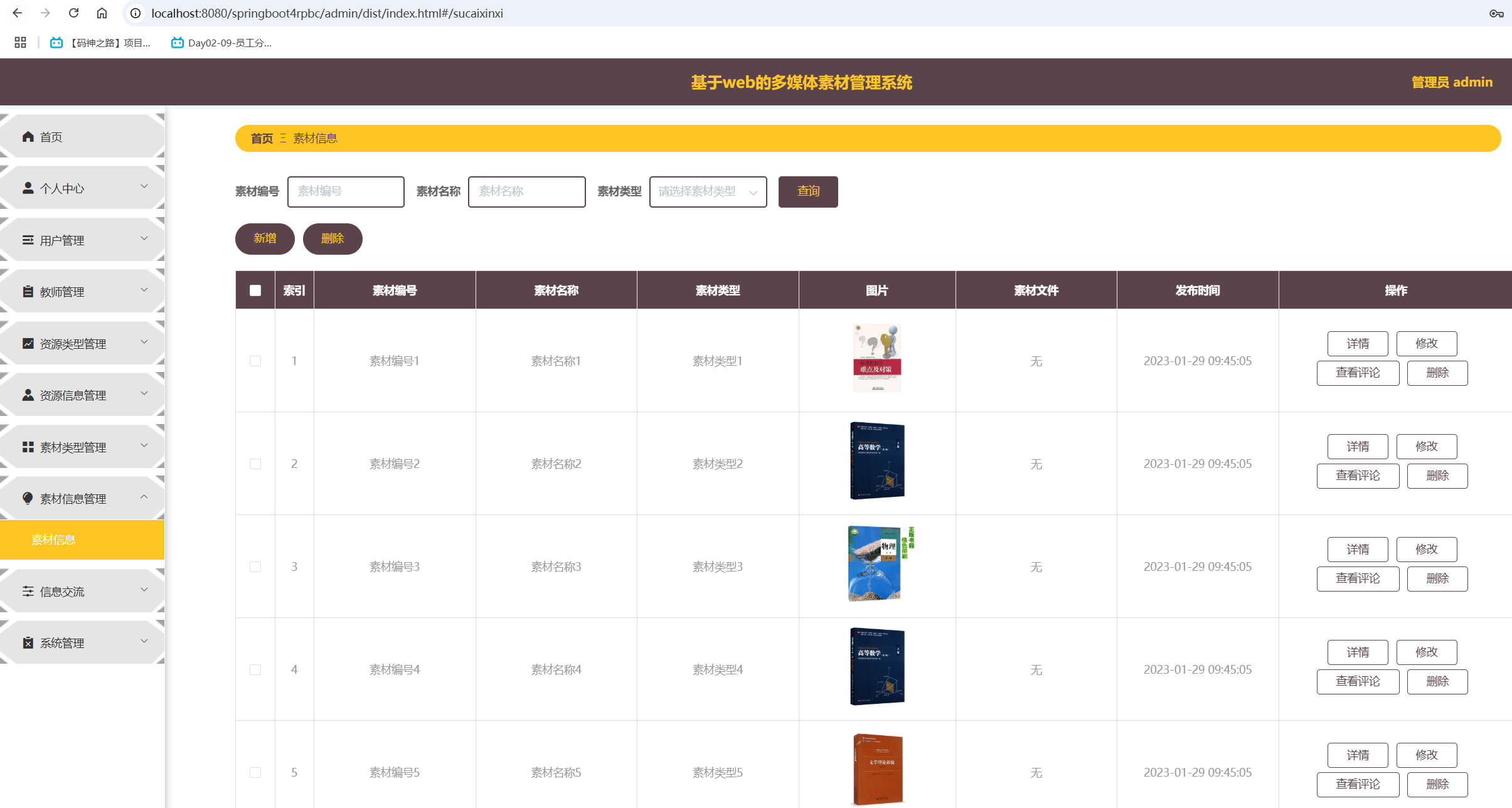Check the checkbox for row 素材编号3
The image size is (1512, 808).
pos(255,567)
